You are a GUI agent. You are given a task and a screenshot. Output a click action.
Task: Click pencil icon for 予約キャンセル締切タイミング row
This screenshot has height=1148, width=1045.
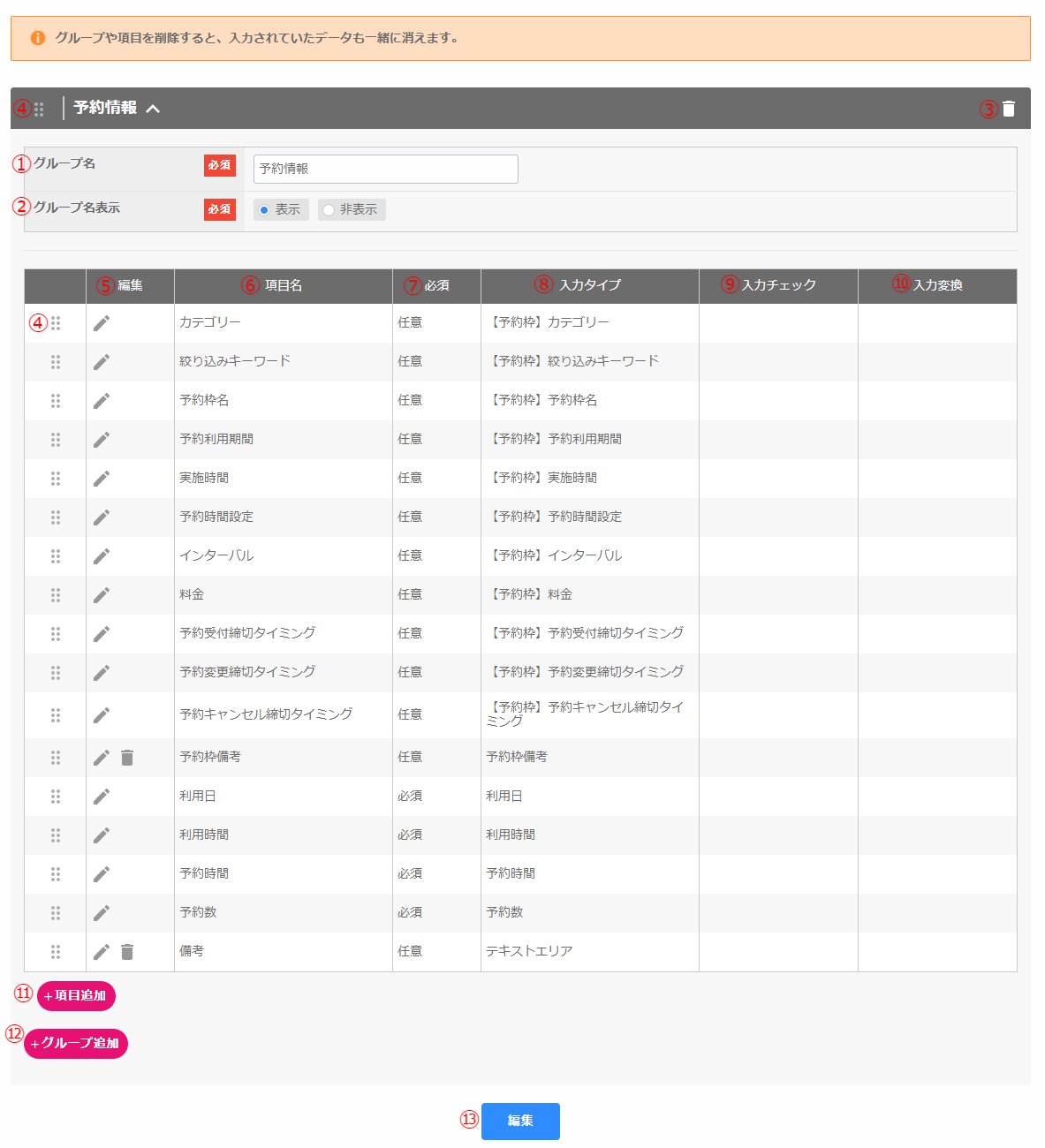pos(102,715)
